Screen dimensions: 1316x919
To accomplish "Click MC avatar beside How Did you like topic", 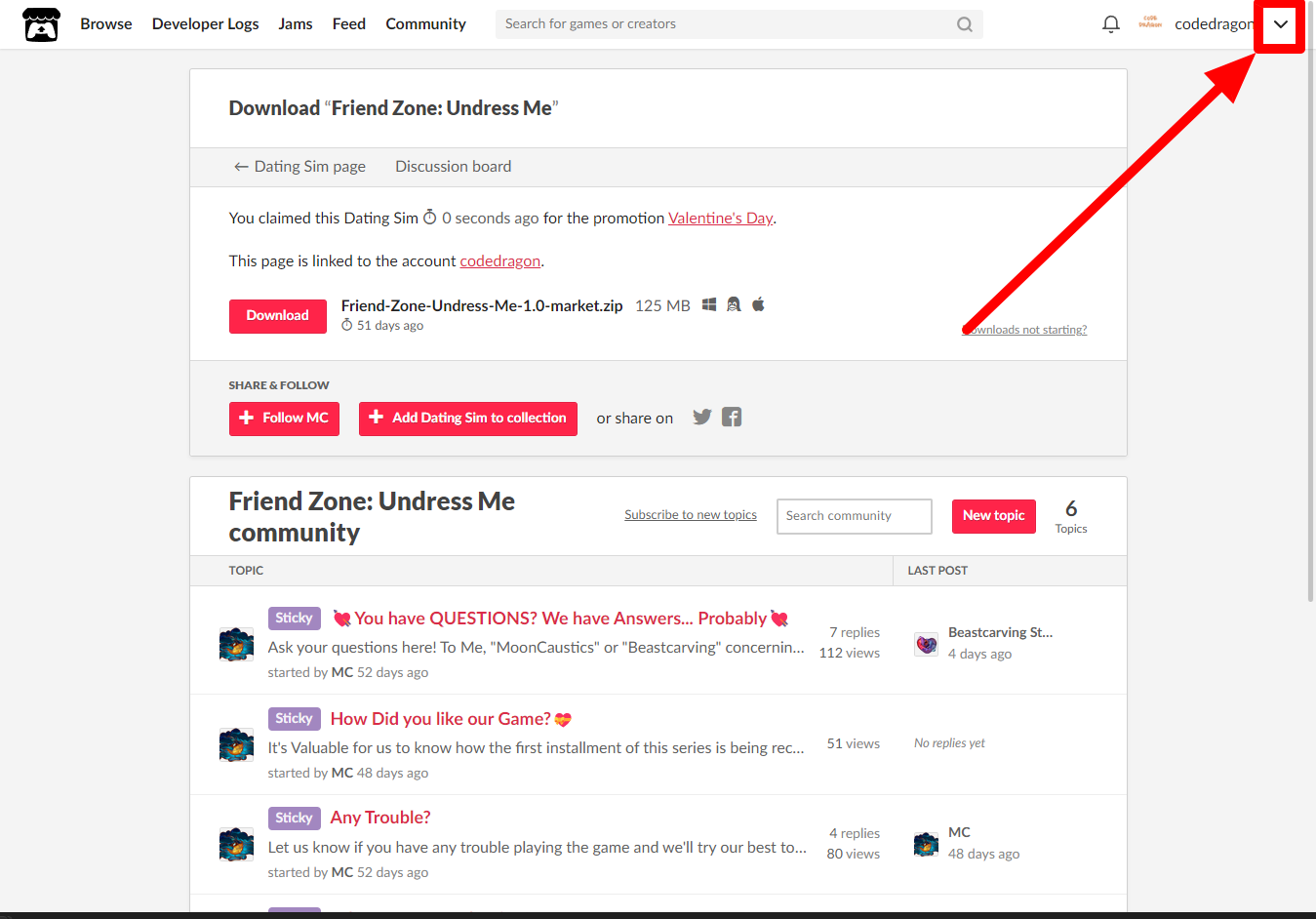I will [236, 744].
